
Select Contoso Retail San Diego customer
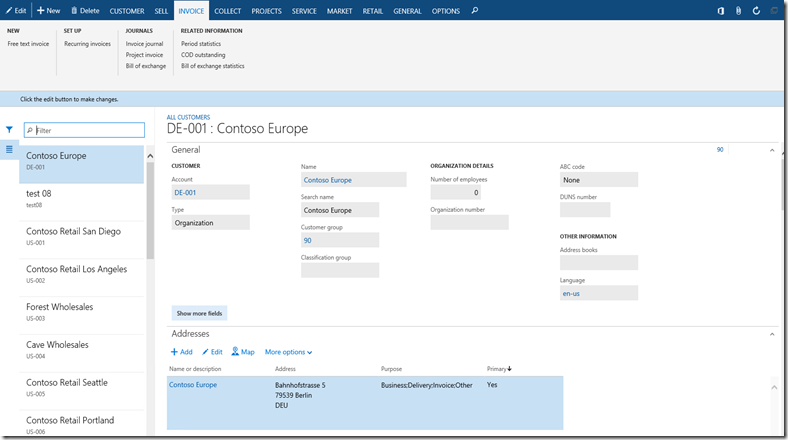pyautogui.click(x=81, y=240)
